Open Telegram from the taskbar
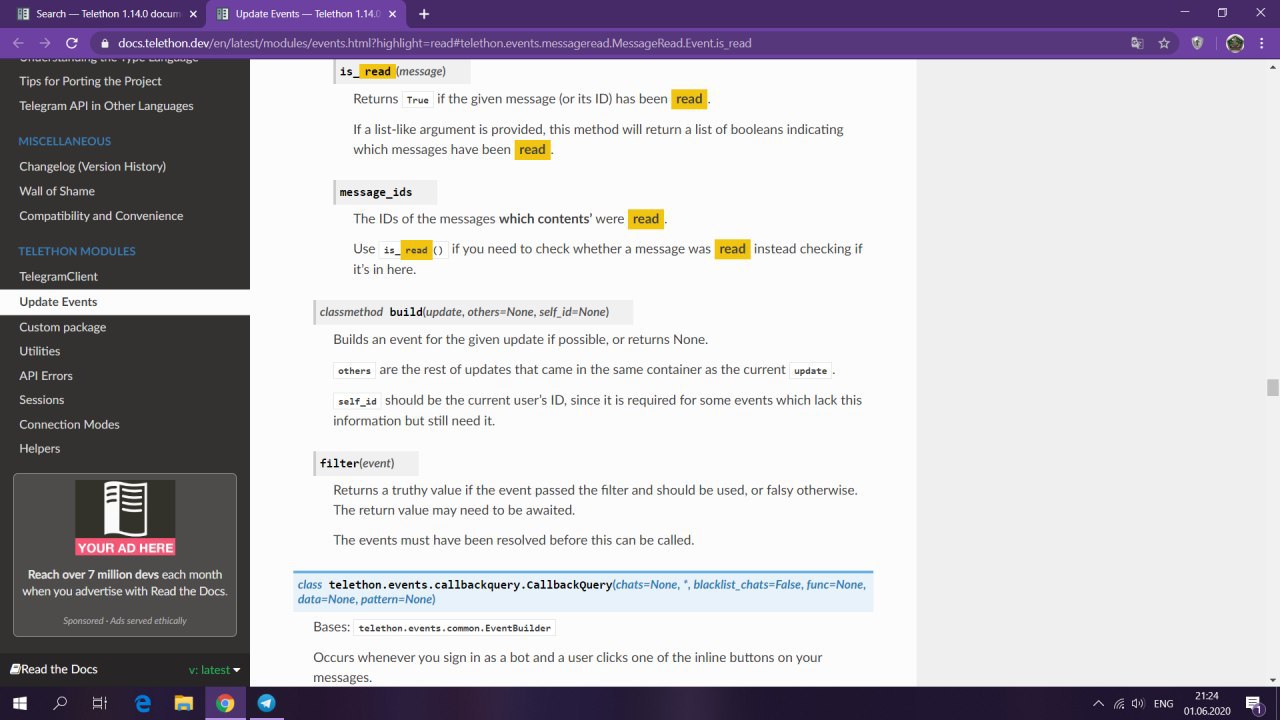The height and width of the screenshot is (720, 1280). click(x=266, y=703)
